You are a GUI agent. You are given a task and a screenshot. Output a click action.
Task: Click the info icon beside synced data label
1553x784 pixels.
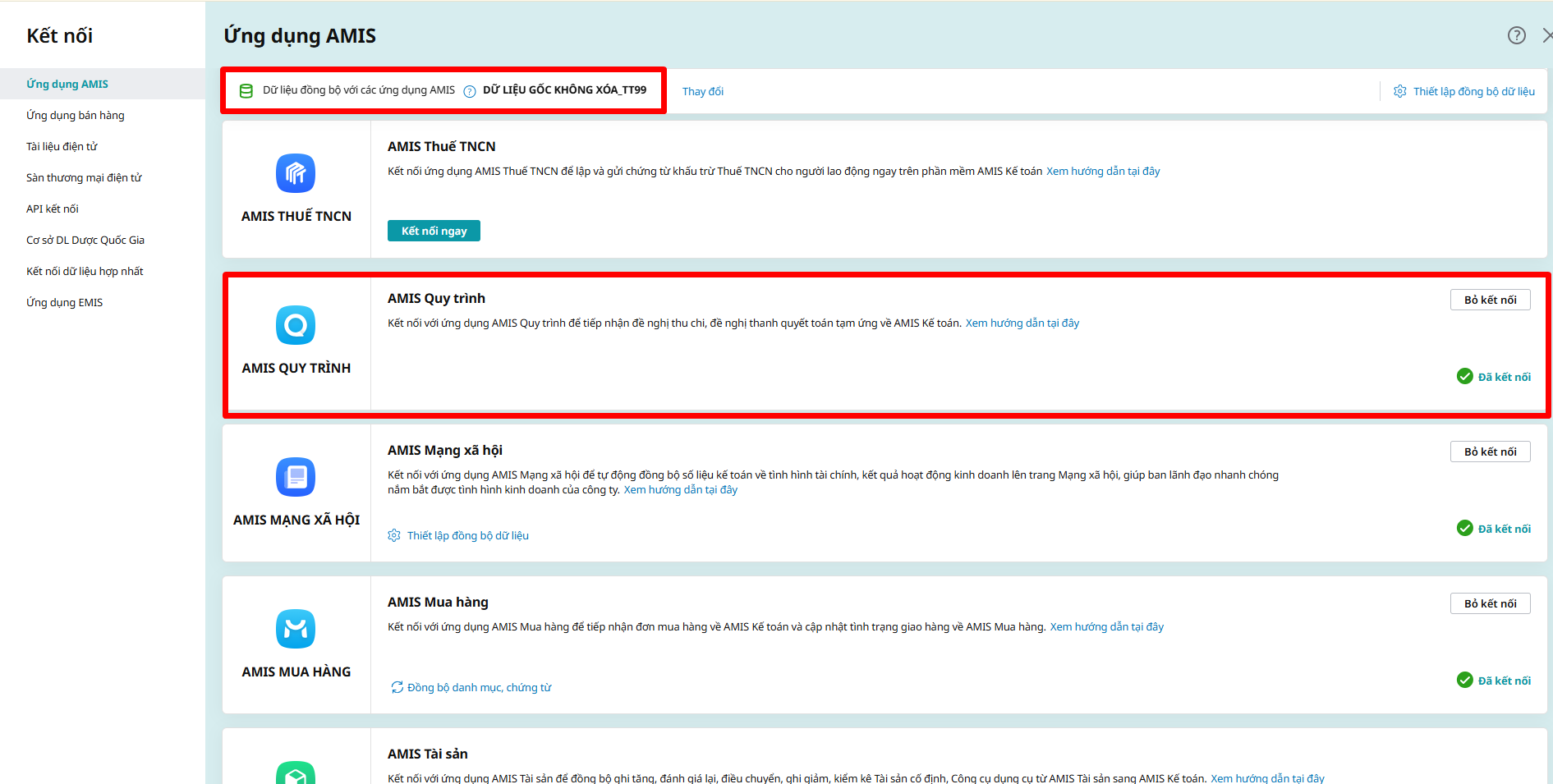pos(470,91)
